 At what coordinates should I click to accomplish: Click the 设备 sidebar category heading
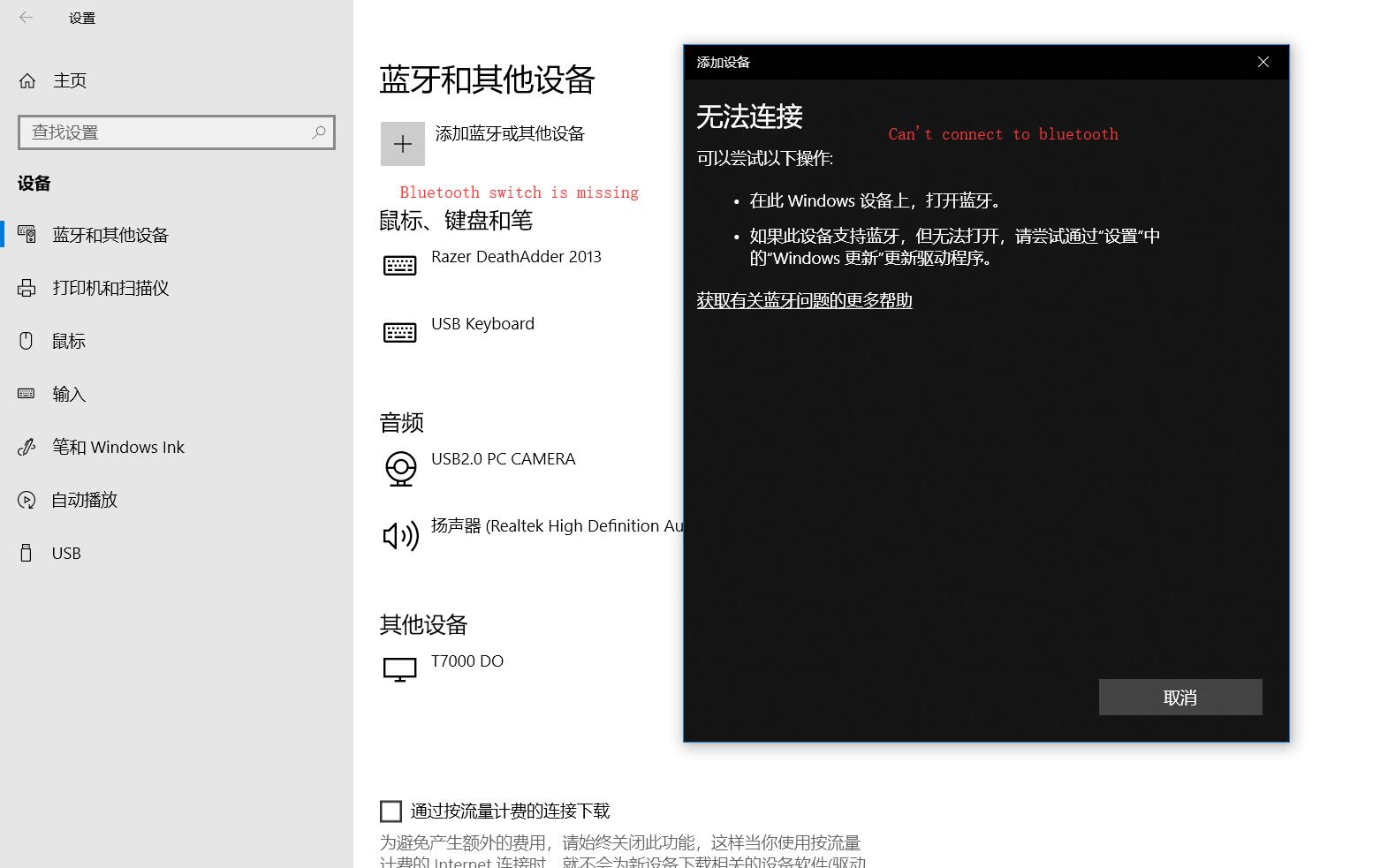pos(34,184)
